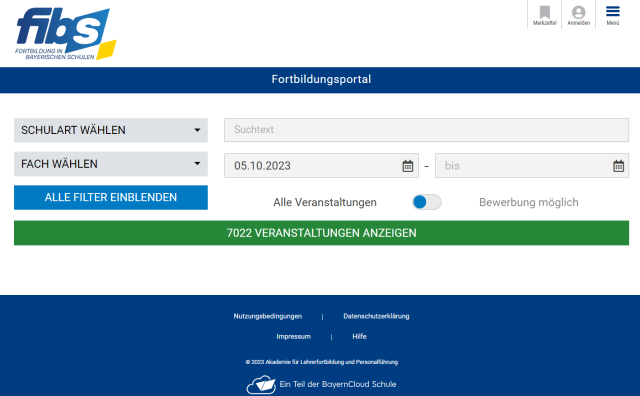Expand the Schulart wählen dropdown

[111, 130]
